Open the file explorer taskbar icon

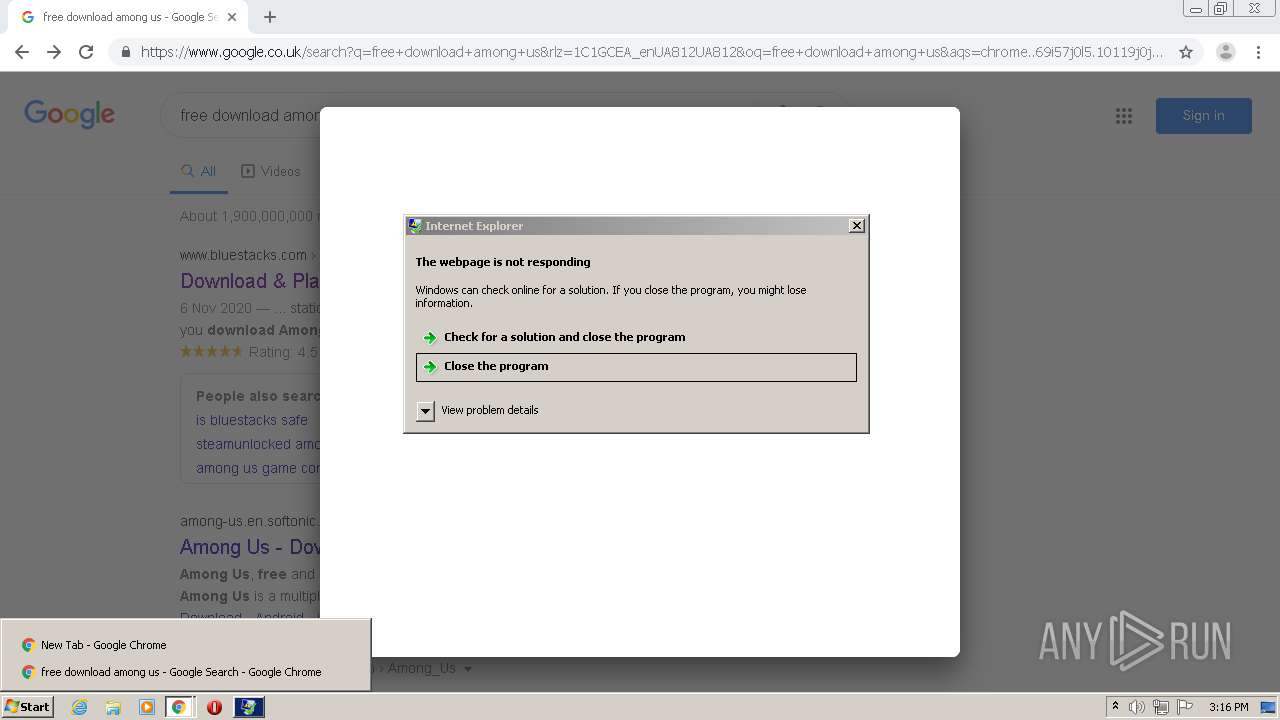(113, 707)
